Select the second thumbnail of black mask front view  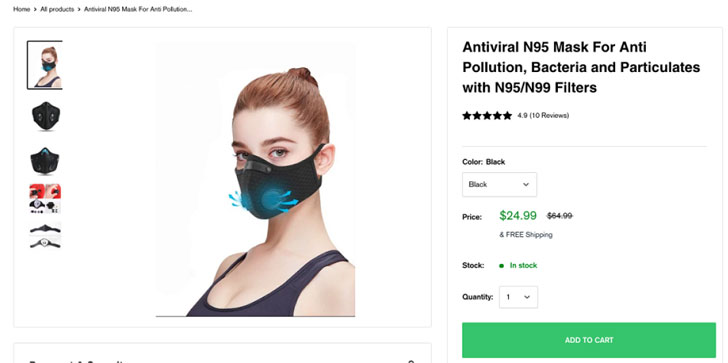tap(46, 116)
